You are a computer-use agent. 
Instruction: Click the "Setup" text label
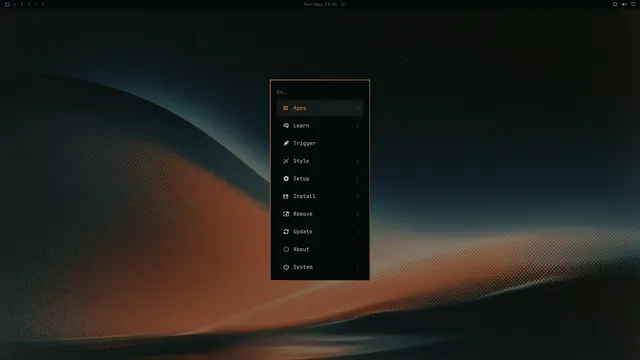[x=301, y=179]
